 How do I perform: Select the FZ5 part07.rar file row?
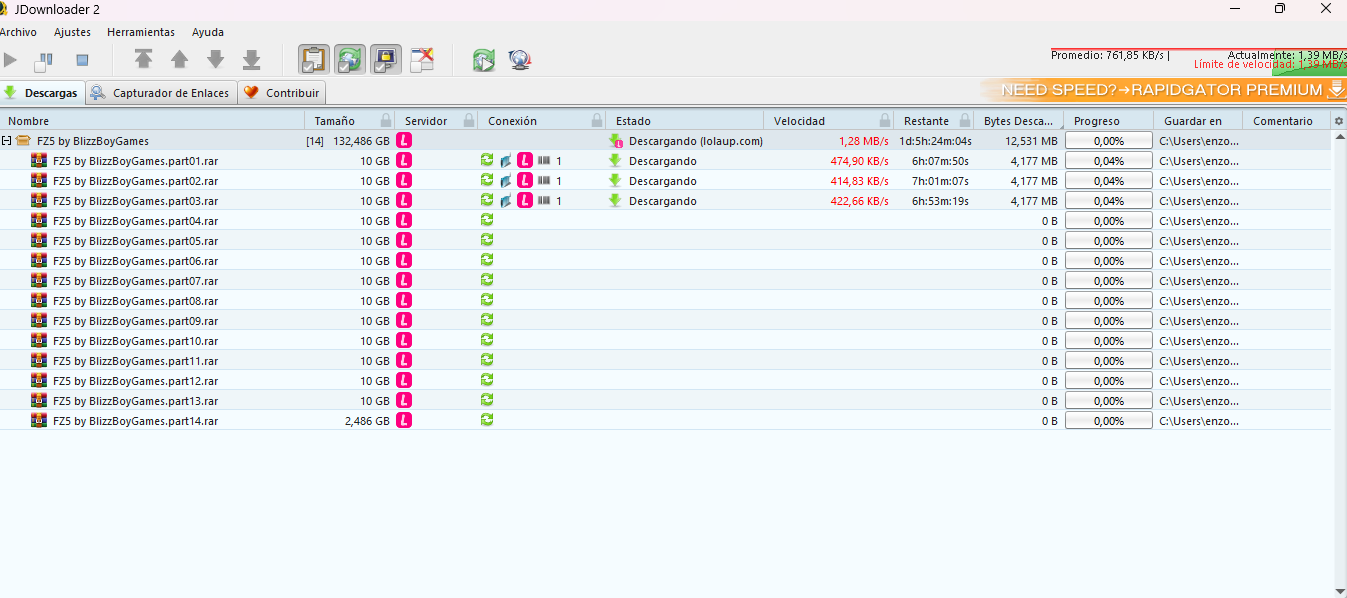135,281
